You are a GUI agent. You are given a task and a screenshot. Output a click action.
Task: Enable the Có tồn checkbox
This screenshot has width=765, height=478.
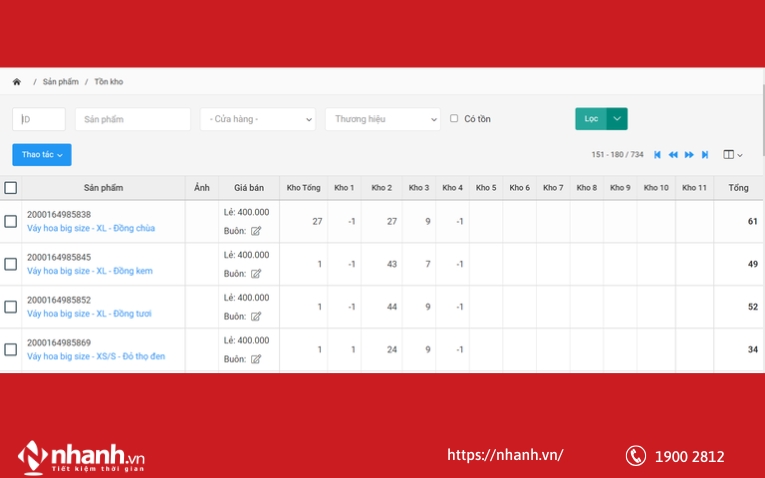(454, 119)
